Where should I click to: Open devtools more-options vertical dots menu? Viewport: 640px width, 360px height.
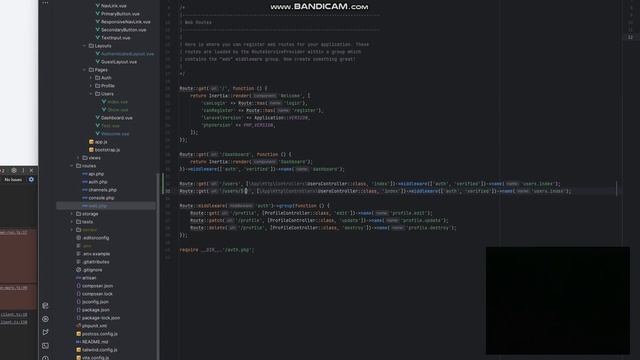click(23, 170)
